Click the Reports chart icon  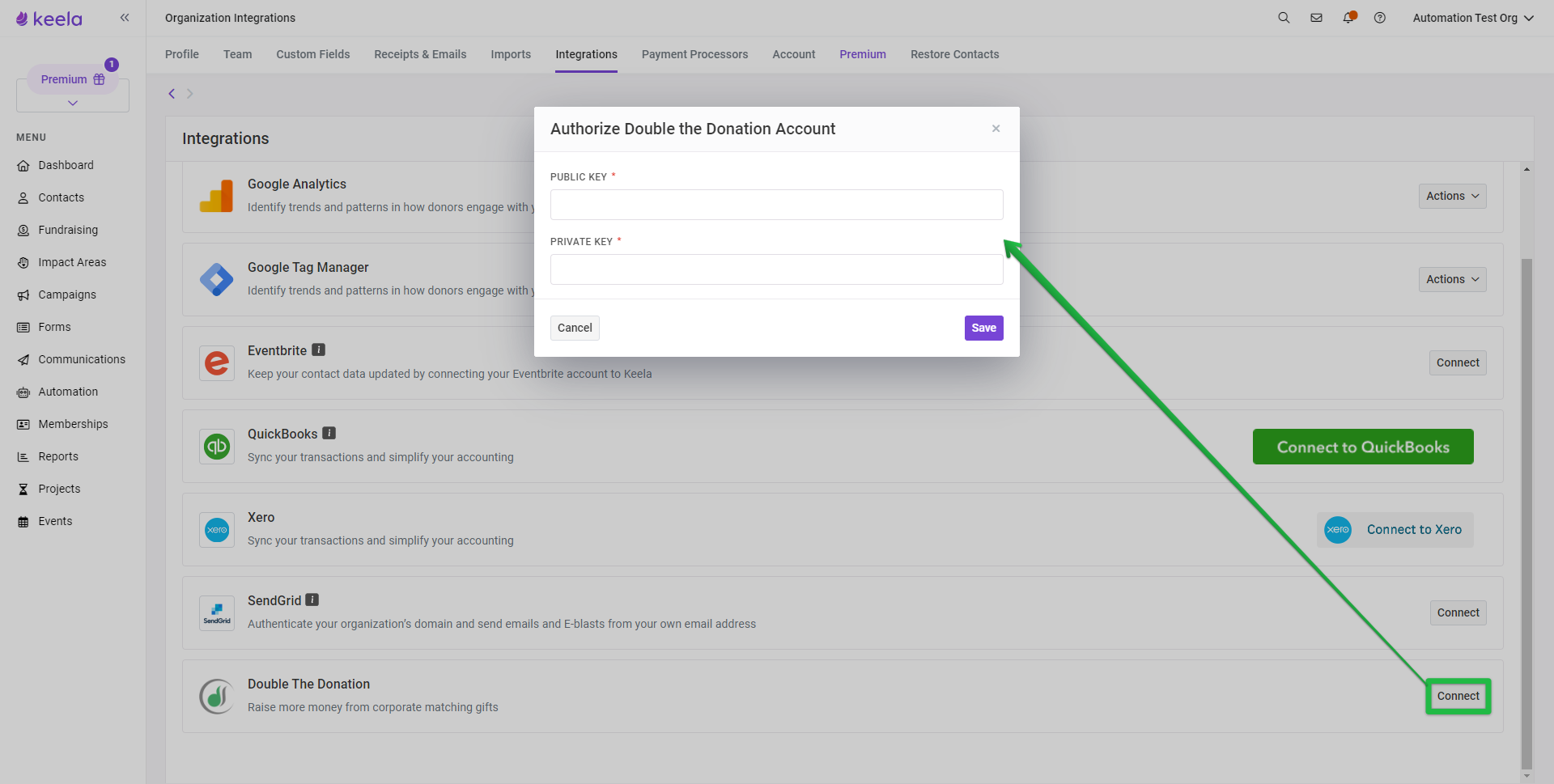pyautogui.click(x=23, y=457)
